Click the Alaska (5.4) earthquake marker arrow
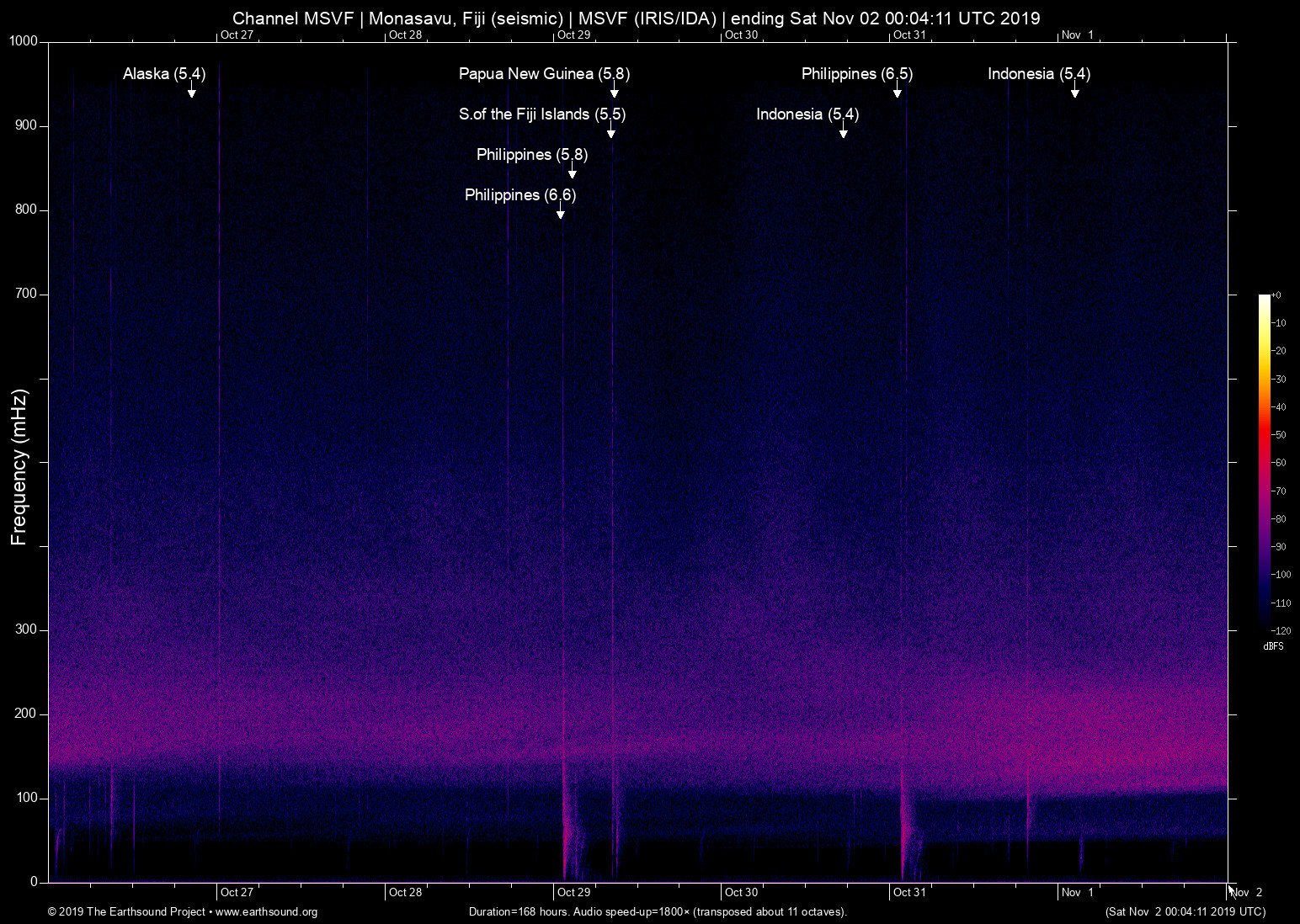Screen dimensions: 1300x924 pyautogui.click(x=191, y=91)
